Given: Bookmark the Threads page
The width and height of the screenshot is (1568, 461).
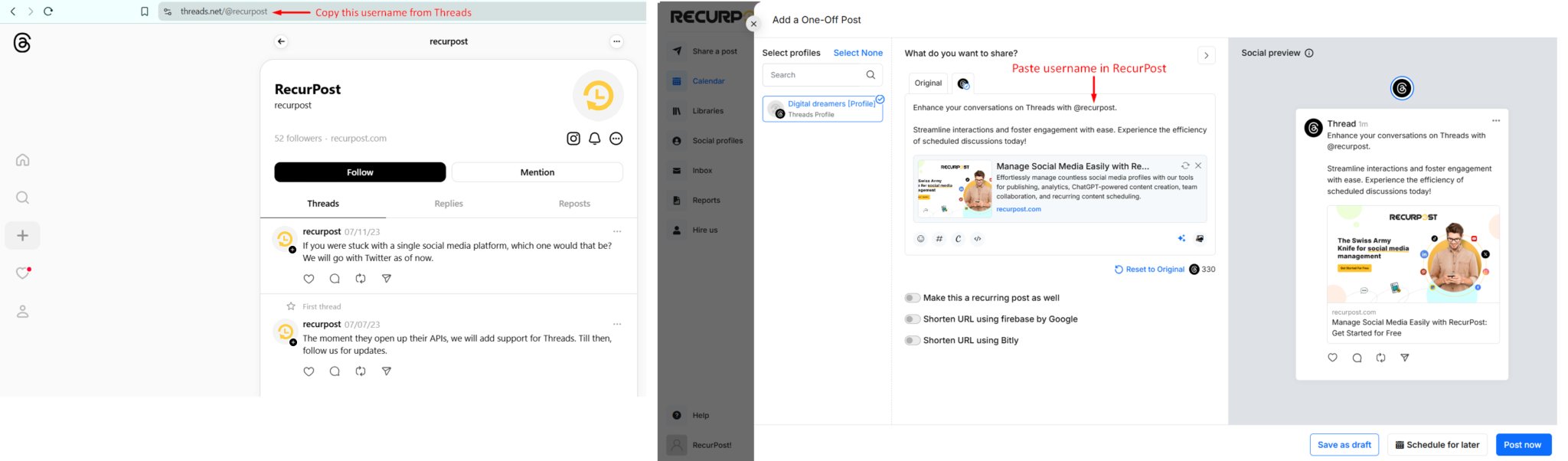Looking at the screenshot, I should pyautogui.click(x=144, y=11).
